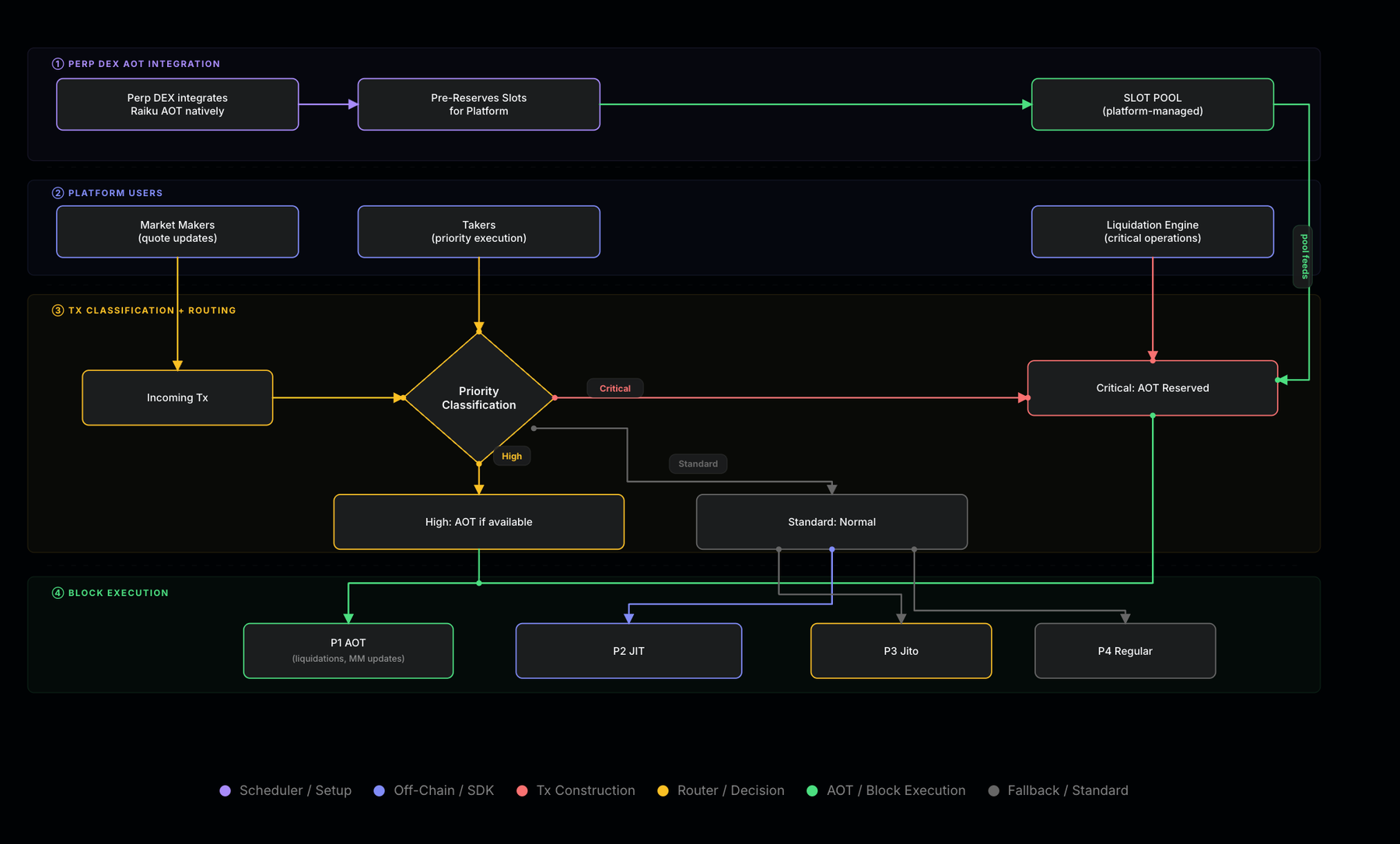The width and height of the screenshot is (1400, 844).
Task: Click the P3 Jito node
Action: click(x=901, y=651)
